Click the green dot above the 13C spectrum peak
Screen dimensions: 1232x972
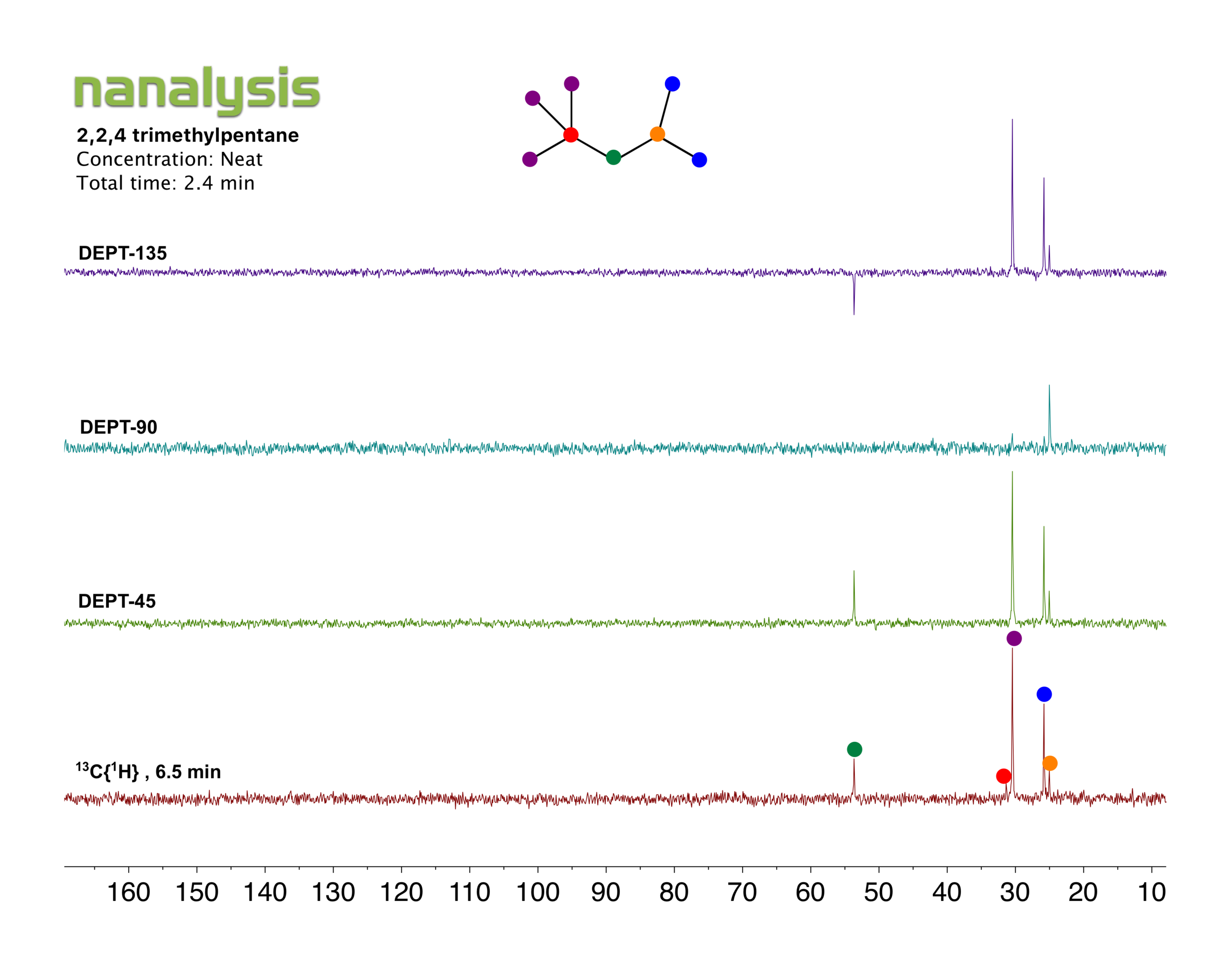(x=854, y=750)
